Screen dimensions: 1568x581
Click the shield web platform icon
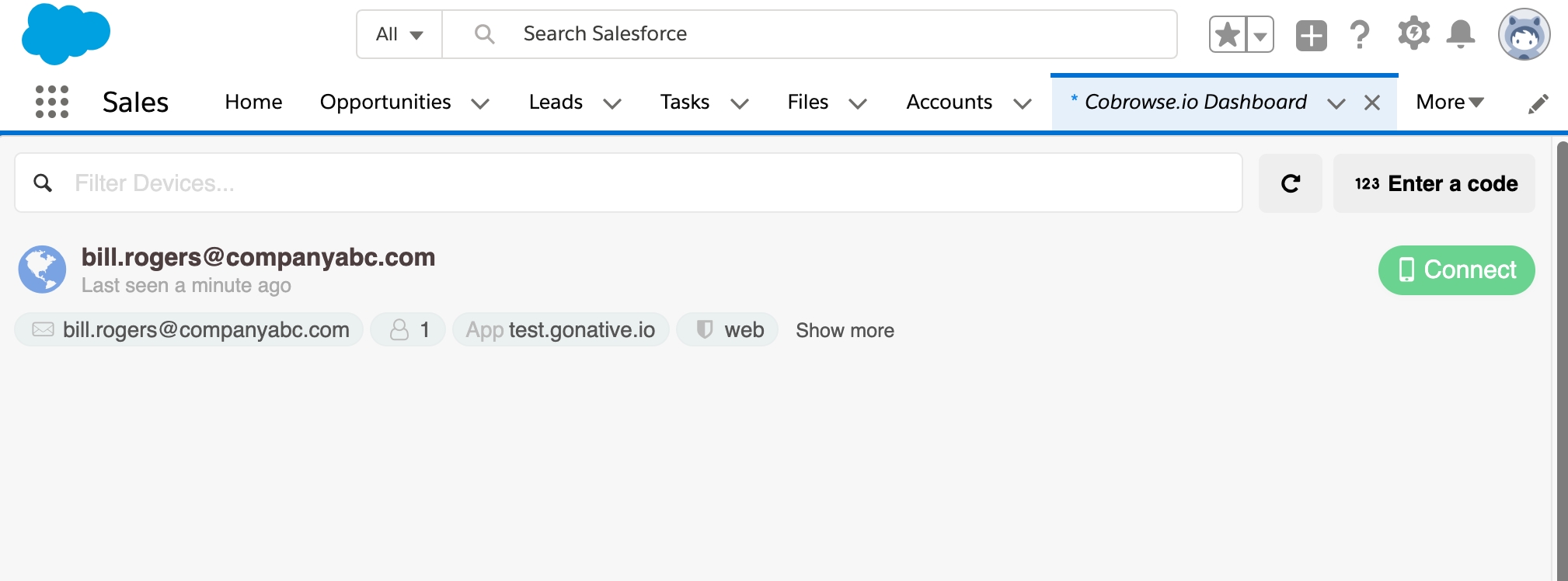tap(705, 329)
